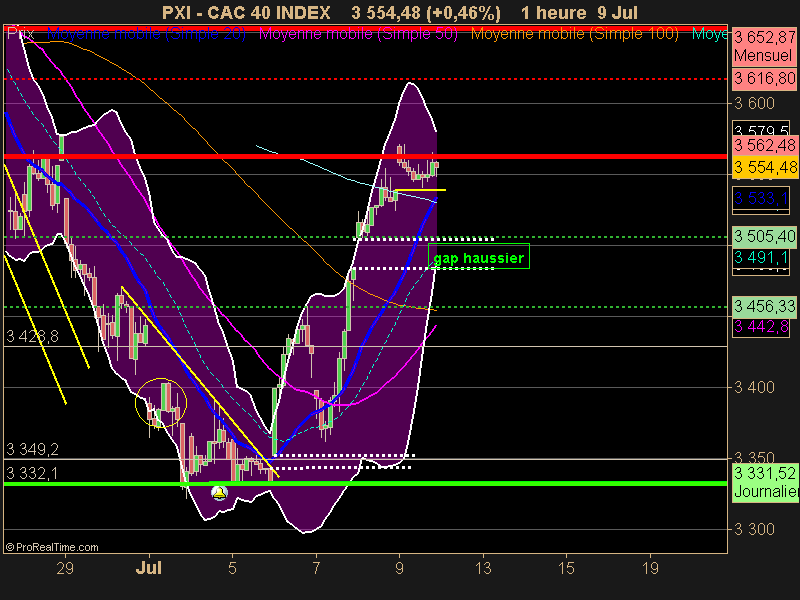Select the '3 456,33' green price label
This screenshot has width=800, height=600.
(764, 307)
